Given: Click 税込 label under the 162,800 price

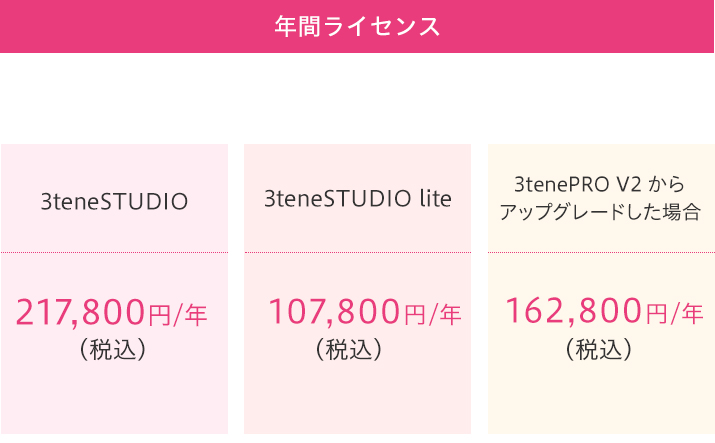Looking at the screenshot, I should 599,350.
